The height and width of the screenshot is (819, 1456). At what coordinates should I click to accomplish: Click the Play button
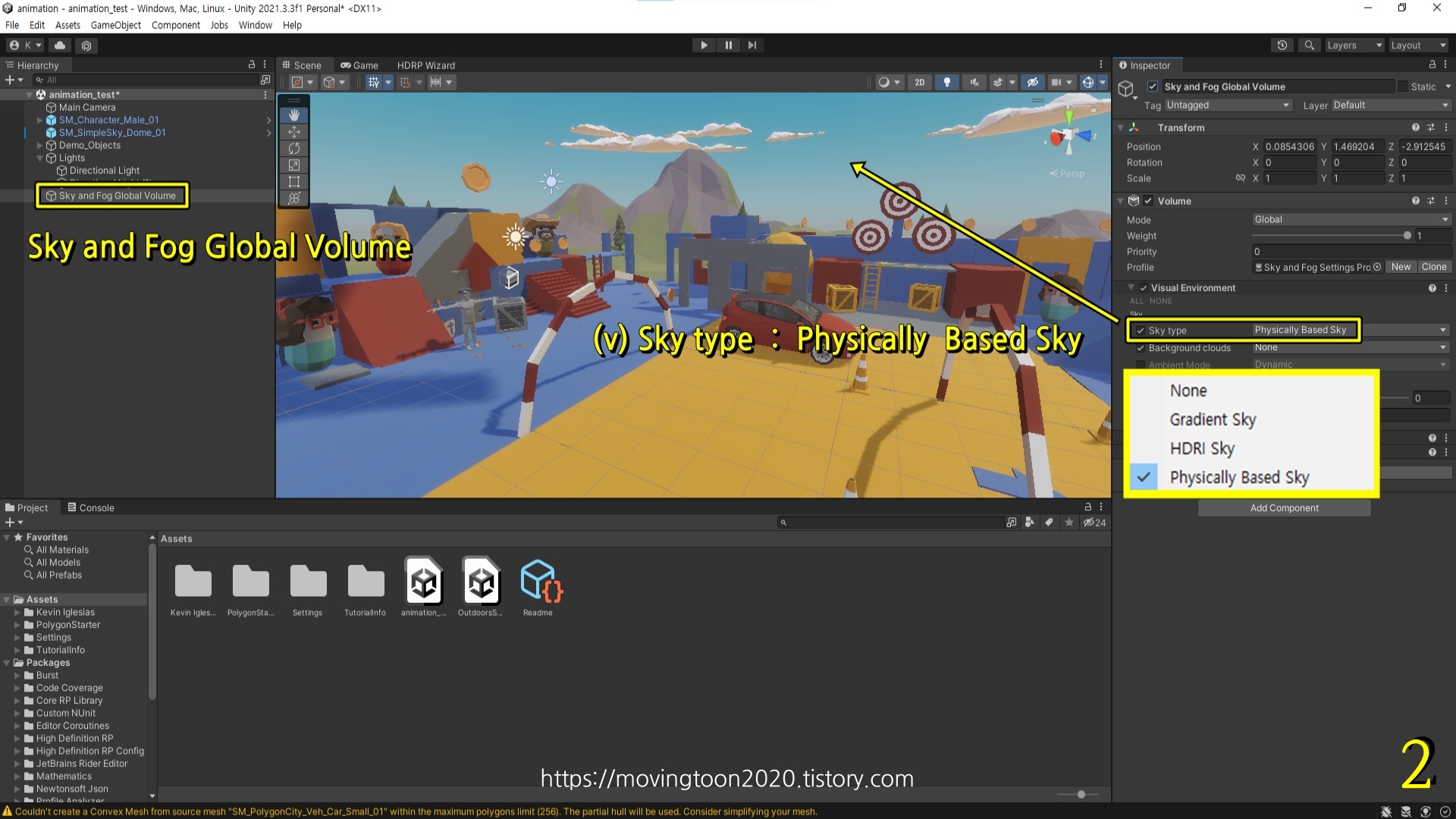[x=704, y=45]
